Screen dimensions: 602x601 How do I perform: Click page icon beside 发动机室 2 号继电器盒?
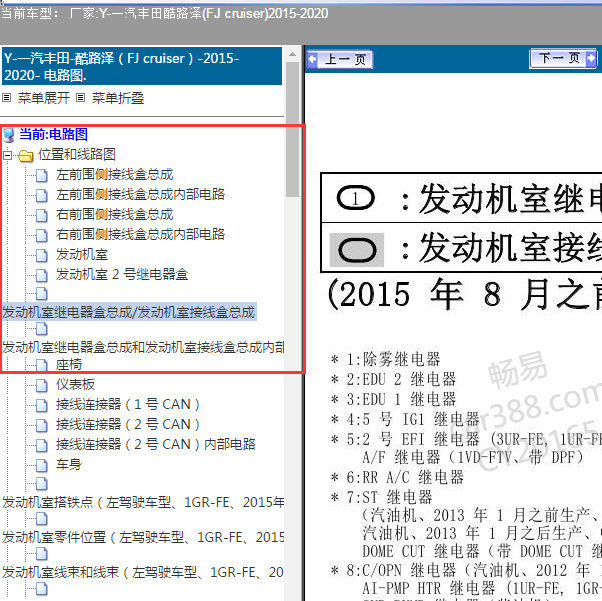coord(41,275)
